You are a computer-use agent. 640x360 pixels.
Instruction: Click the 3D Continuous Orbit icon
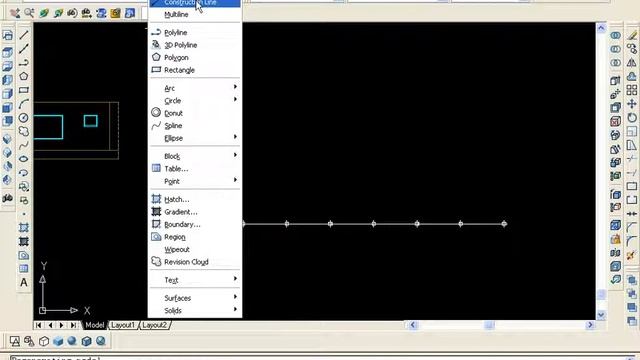click(x=58, y=13)
